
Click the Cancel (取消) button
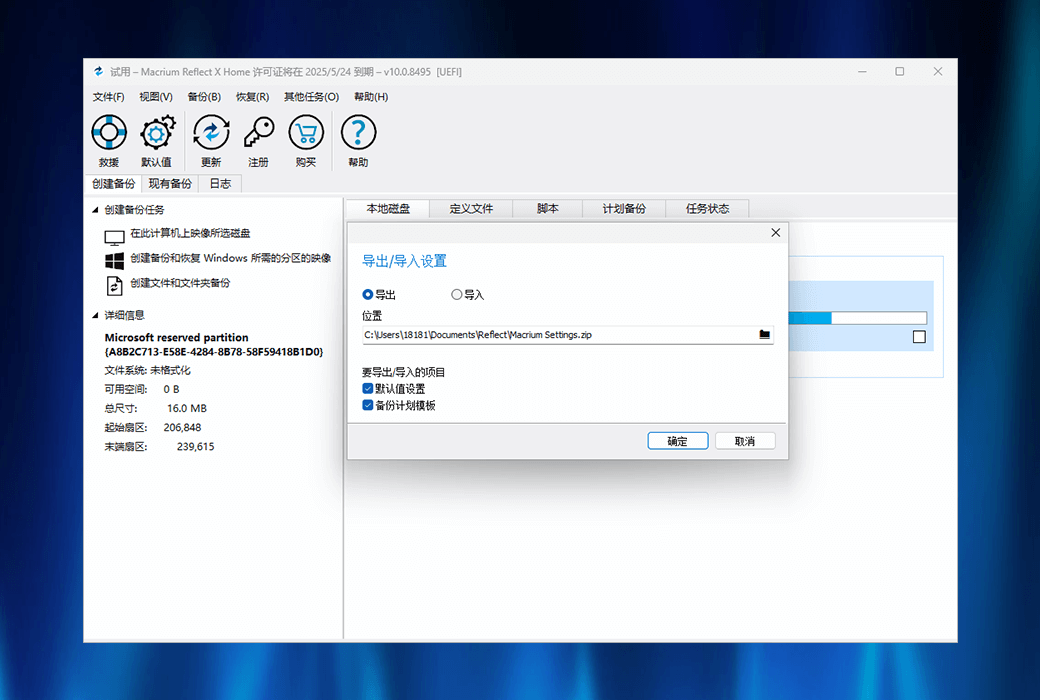tap(745, 441)
